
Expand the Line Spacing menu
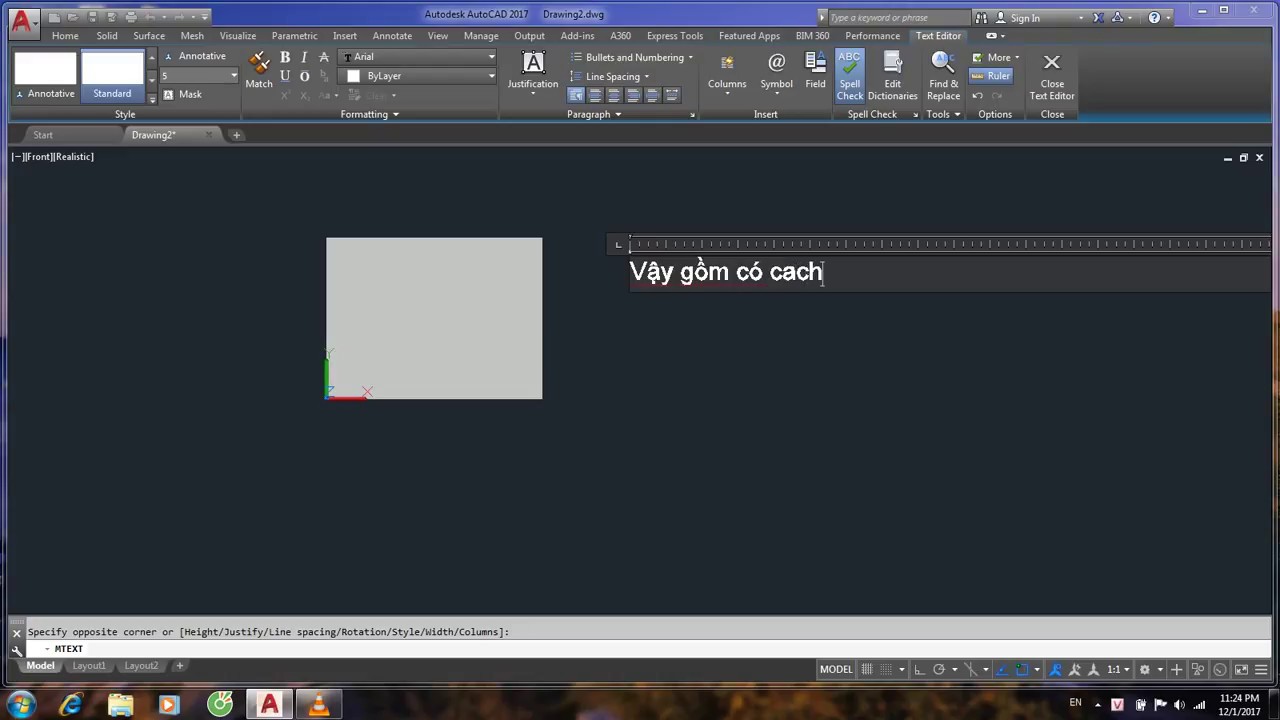[610, 76]
